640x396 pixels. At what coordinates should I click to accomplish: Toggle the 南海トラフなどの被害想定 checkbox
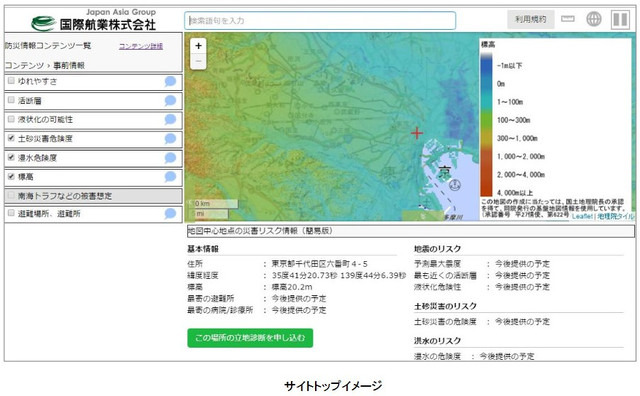[11, 195]
